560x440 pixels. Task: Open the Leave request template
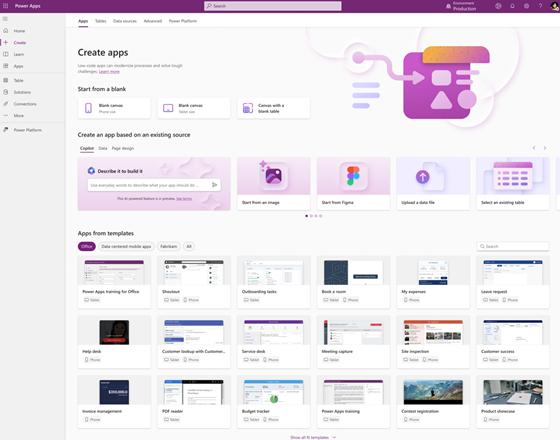(513, 282)
